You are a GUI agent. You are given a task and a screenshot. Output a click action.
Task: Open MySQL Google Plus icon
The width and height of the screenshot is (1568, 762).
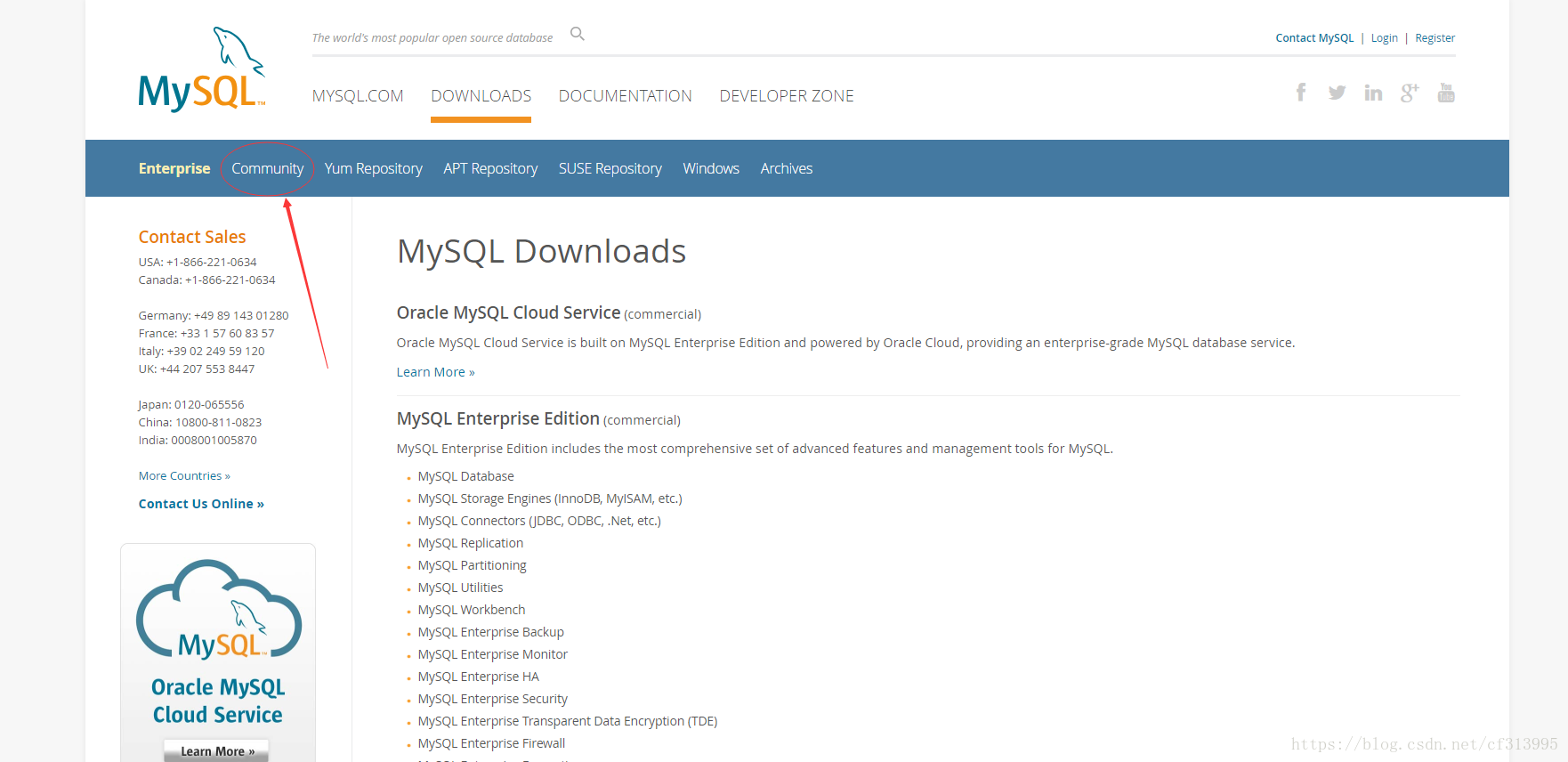click(x=1410, y=93)
